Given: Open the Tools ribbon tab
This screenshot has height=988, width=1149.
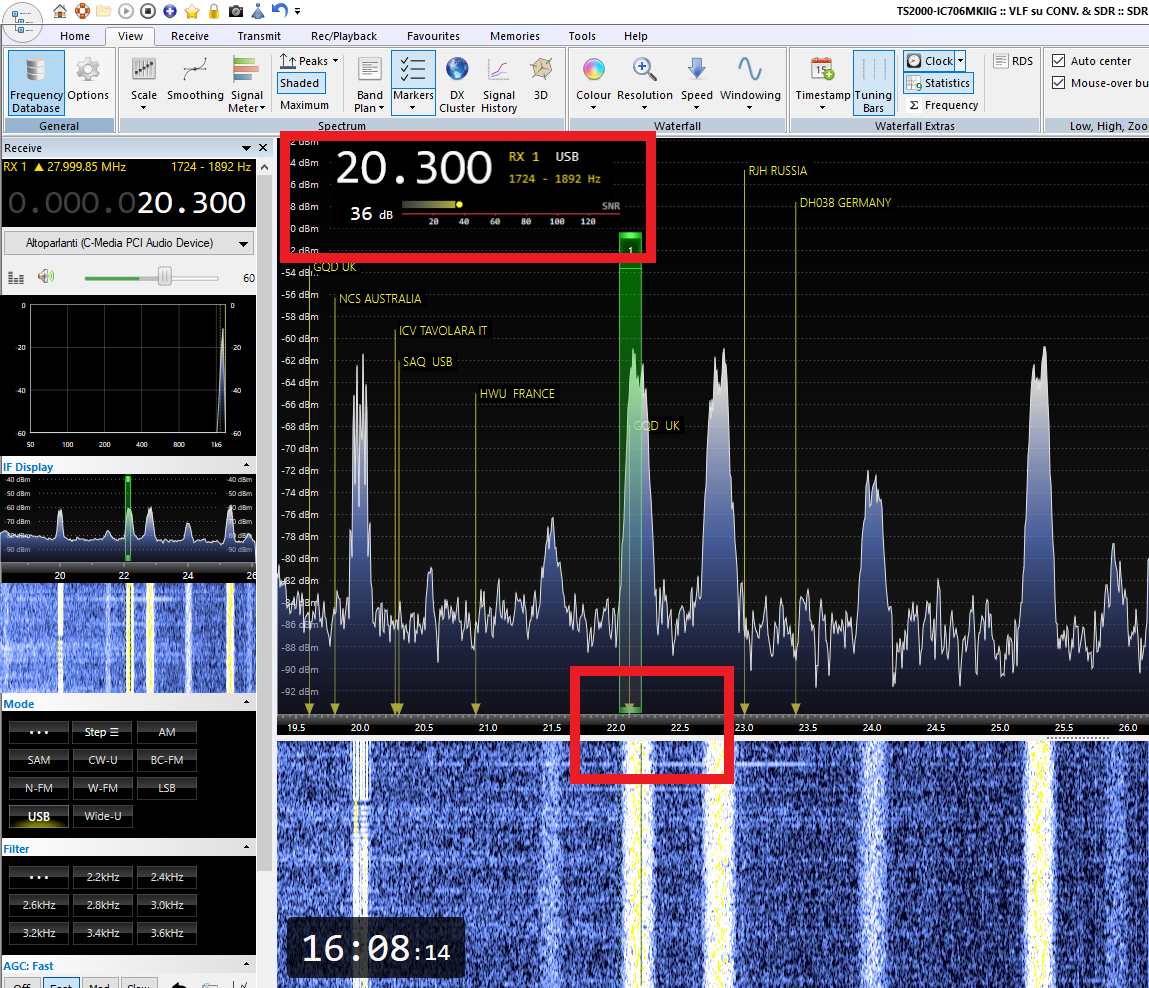Looking at the screenshot, I should (x=582, y=36).
